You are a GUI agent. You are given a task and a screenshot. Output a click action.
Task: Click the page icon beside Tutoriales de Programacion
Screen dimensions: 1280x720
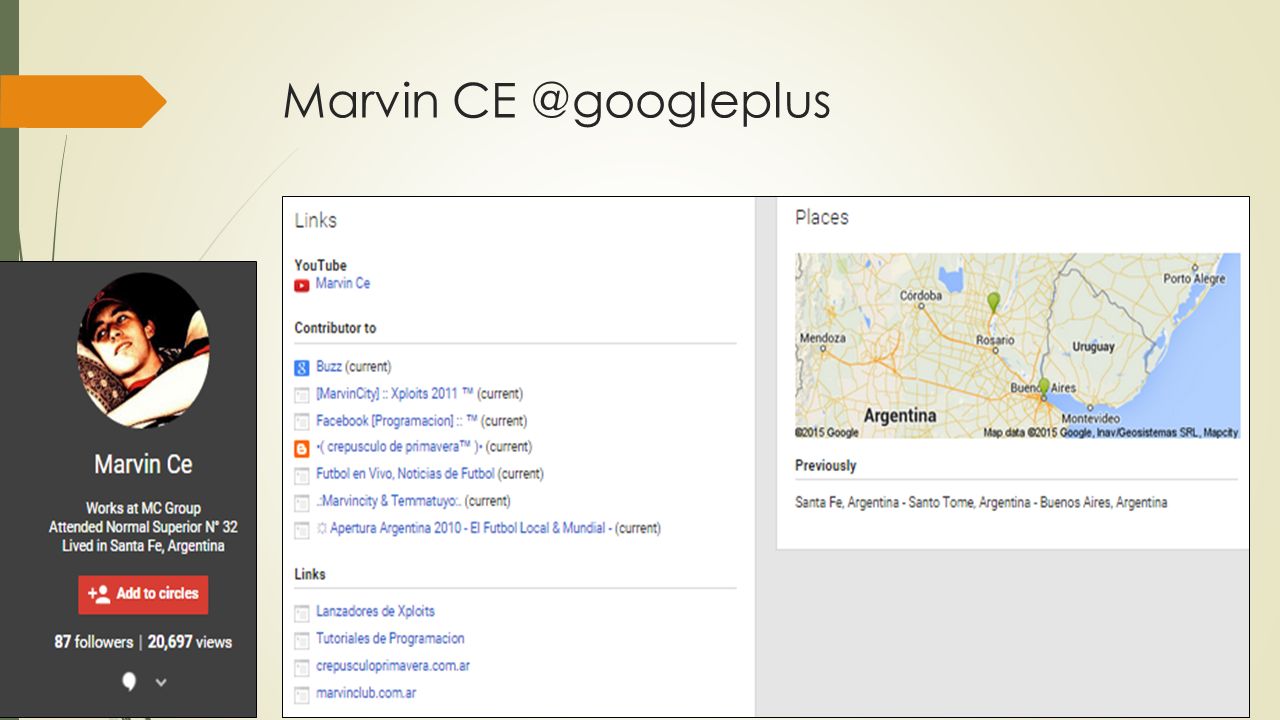pyautogui.click(x=302, y=639)
